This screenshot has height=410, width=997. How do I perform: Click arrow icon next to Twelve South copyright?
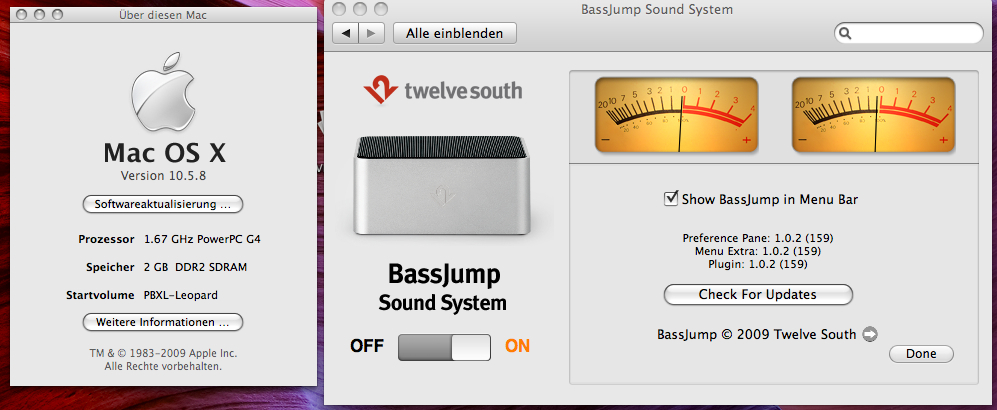870,334
